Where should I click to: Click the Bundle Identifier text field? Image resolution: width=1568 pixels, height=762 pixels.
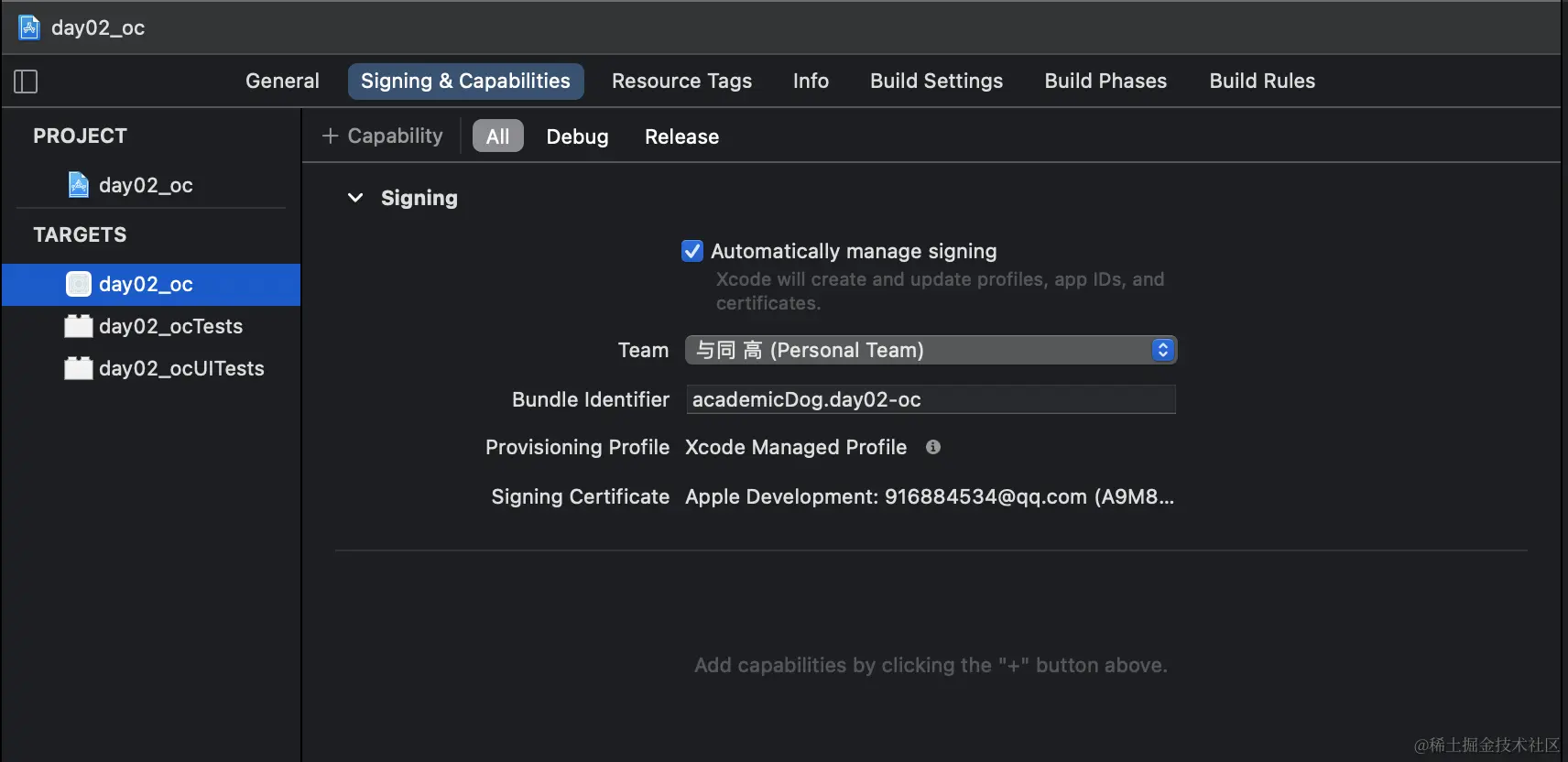pos(931,399)
